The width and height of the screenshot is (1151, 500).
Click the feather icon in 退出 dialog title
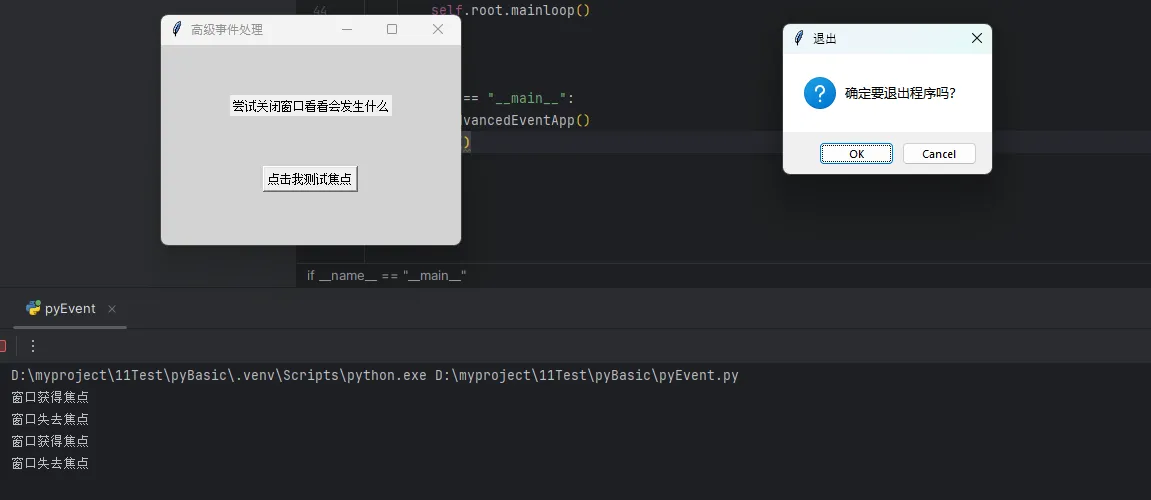(x=798, y=39)
